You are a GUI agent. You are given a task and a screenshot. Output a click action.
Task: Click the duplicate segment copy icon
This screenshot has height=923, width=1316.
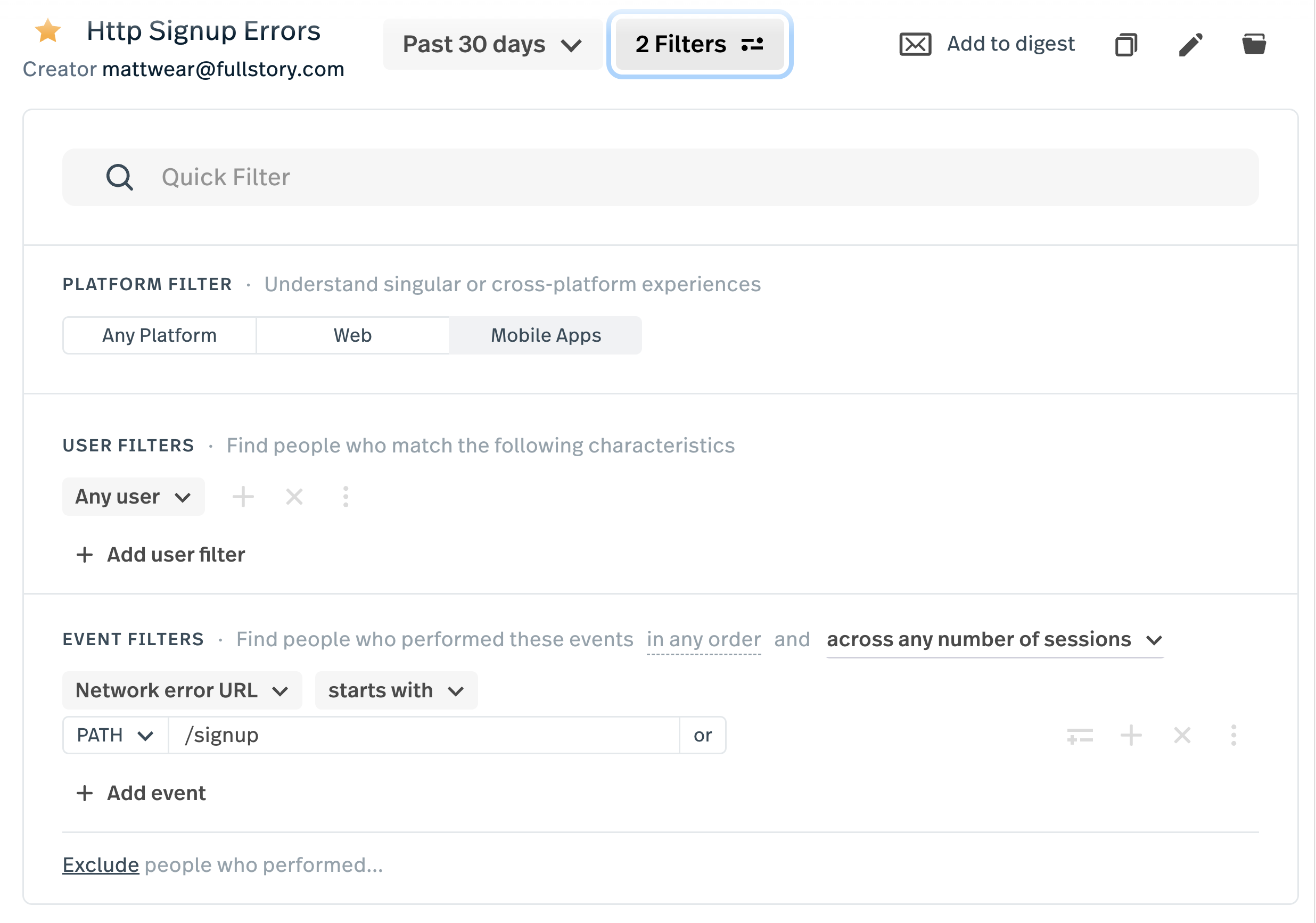tap(1126, 45)
